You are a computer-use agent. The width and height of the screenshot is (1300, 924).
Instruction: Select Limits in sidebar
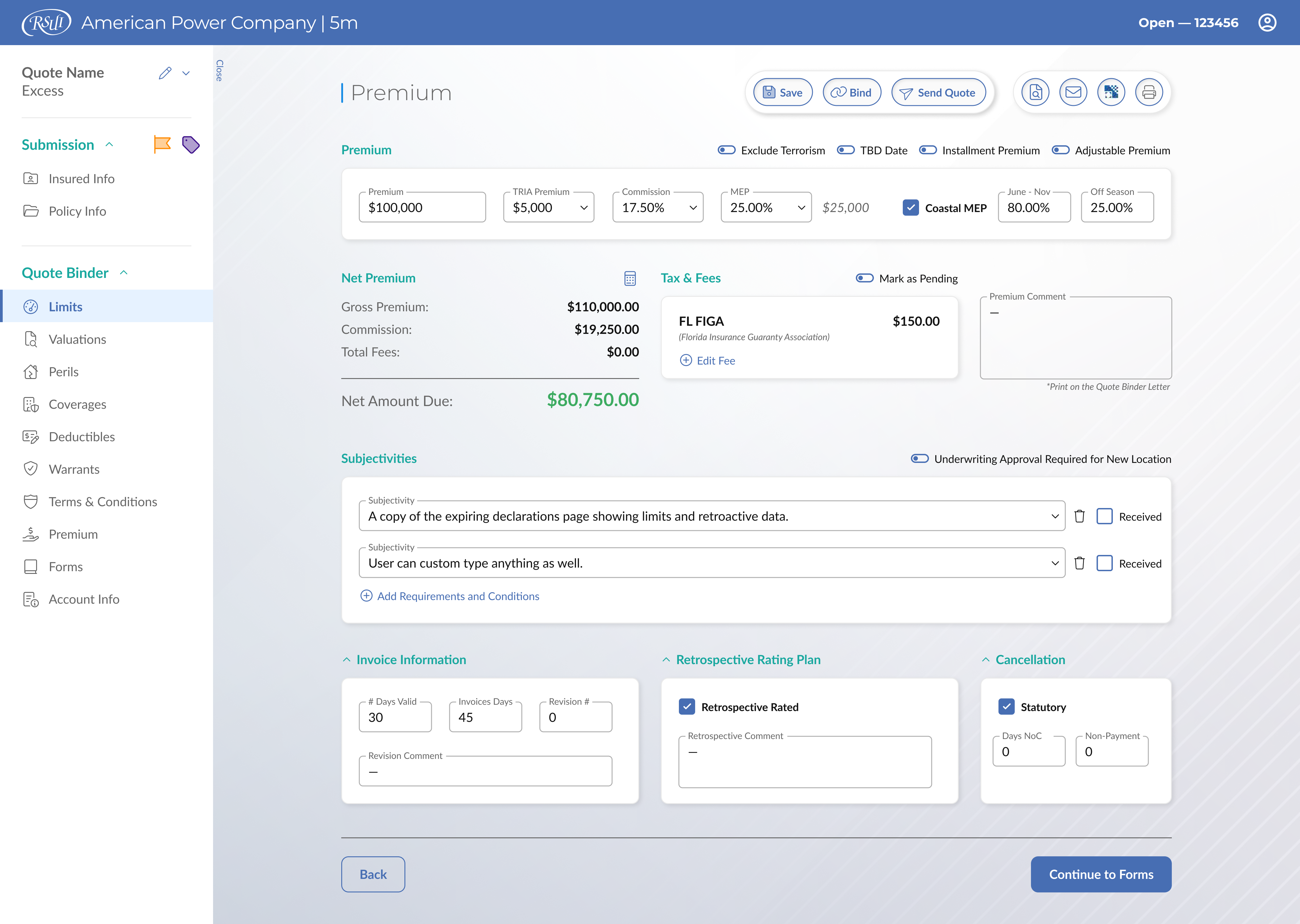coord(107,307)
